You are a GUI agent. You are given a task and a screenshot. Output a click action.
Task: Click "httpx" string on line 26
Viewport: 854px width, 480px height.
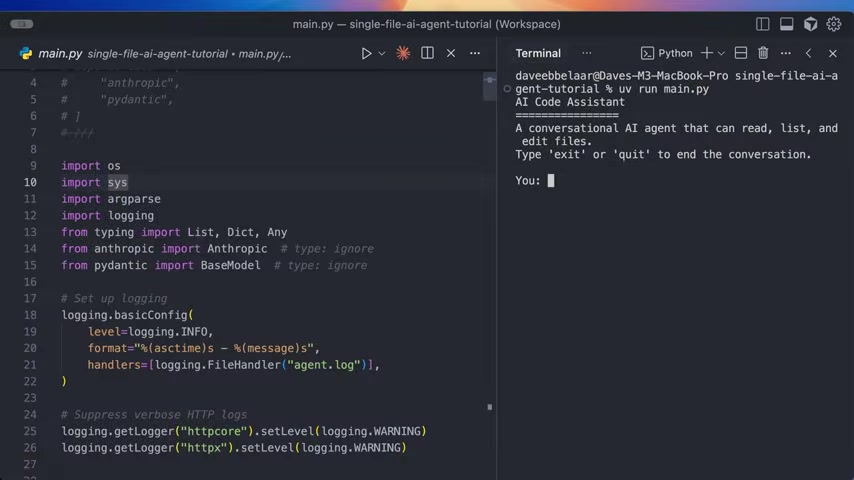click(x=204, y=448)
